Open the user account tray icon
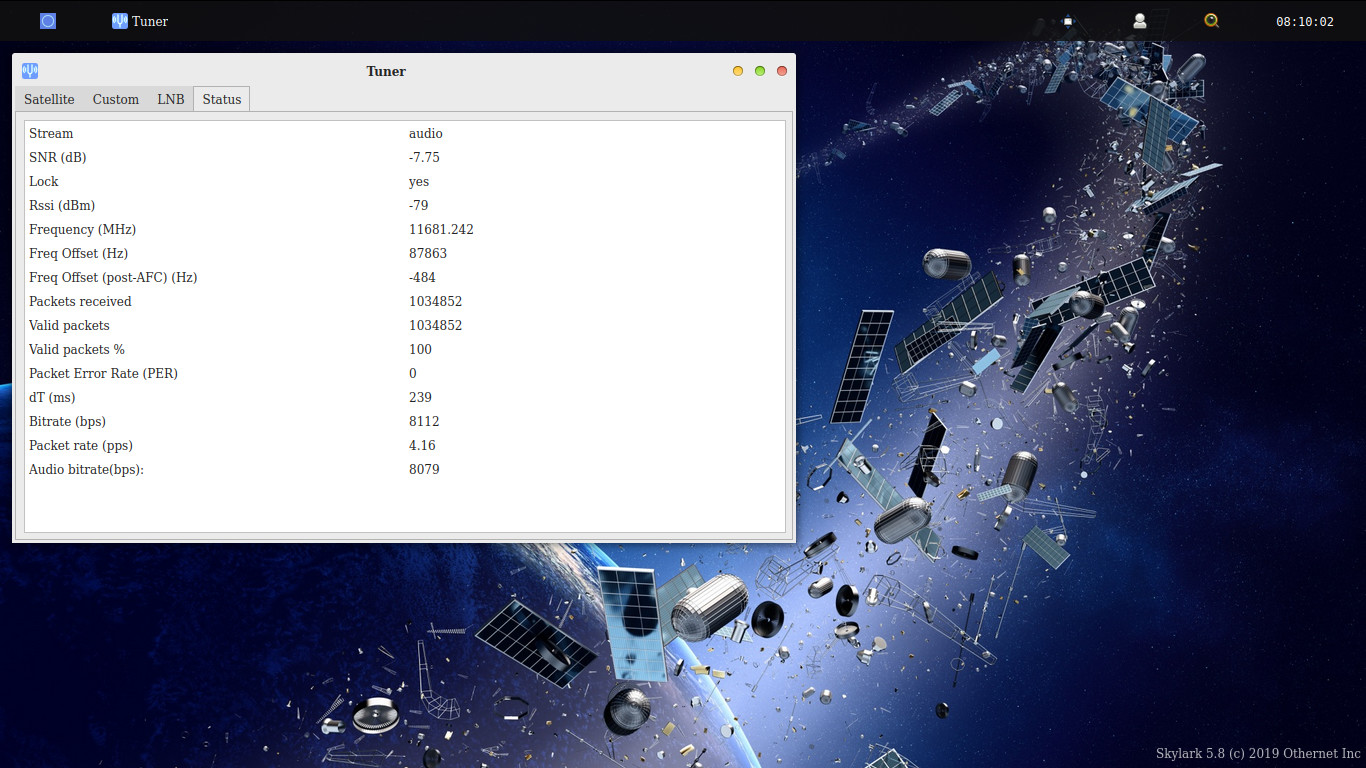This screenshot has height=768, width=1366. (1140, 21)
